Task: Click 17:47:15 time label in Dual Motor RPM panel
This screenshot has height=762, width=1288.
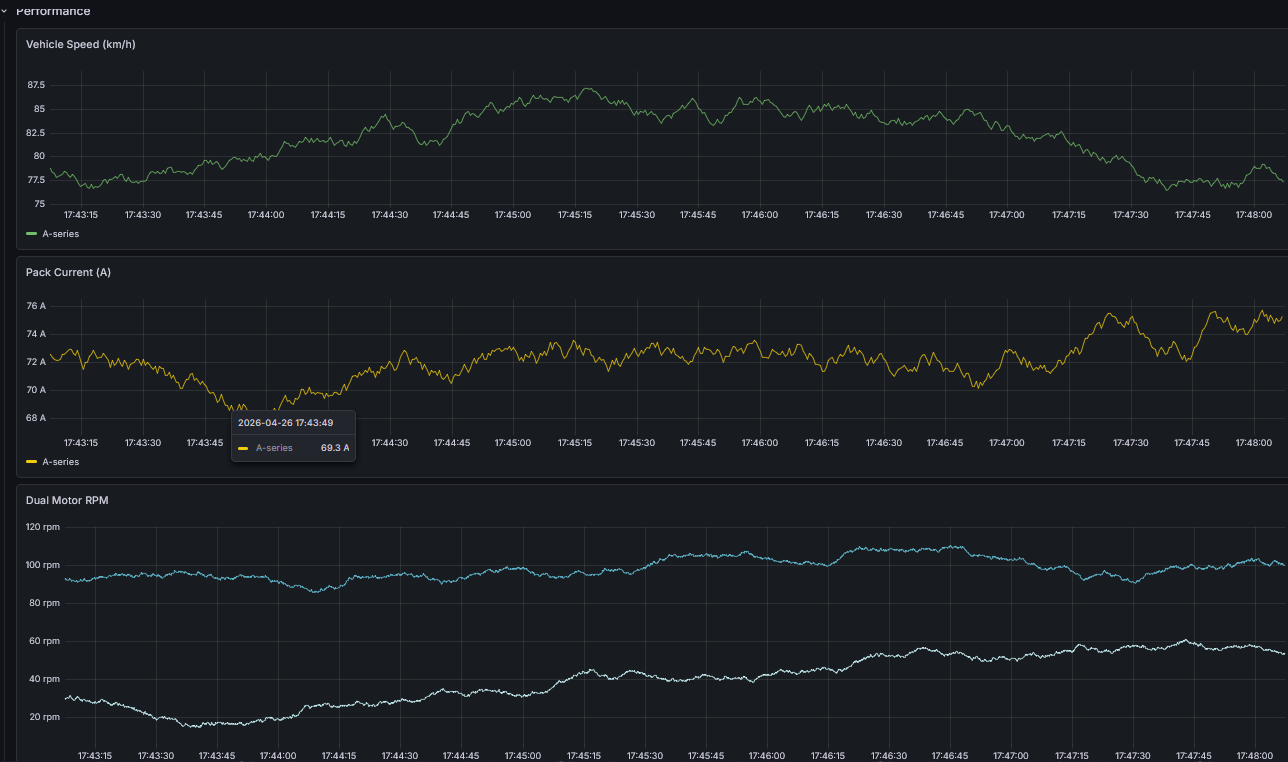Action: click(1071, 756)
